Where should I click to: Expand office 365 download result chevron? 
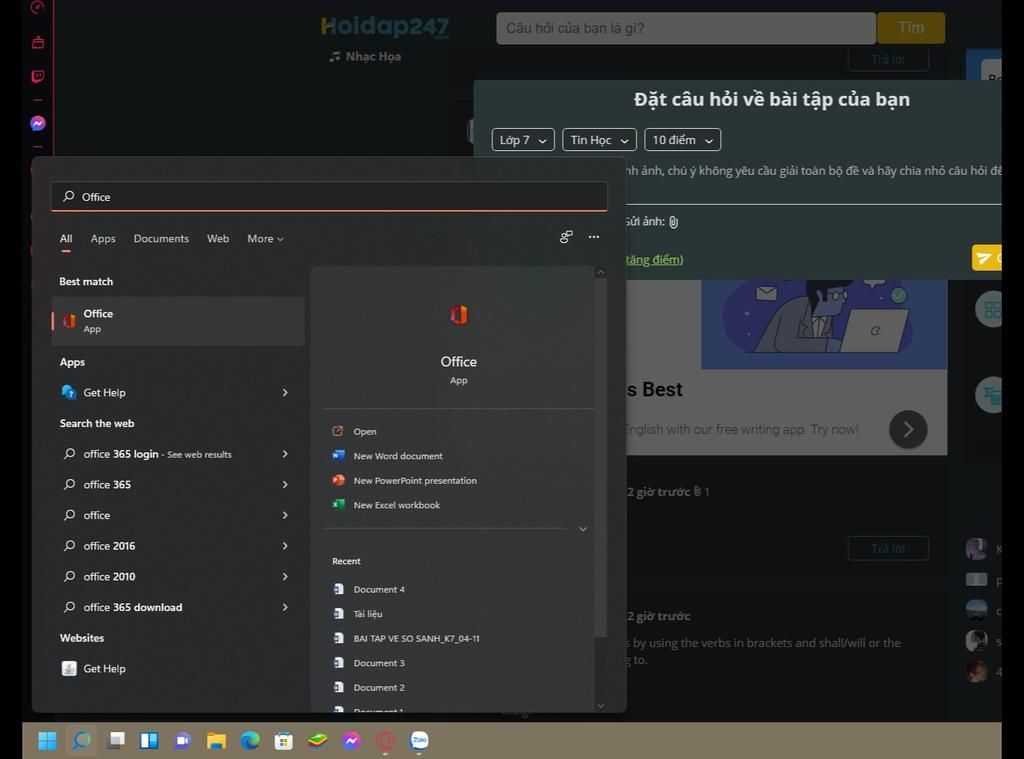click(x=285, y=607)
